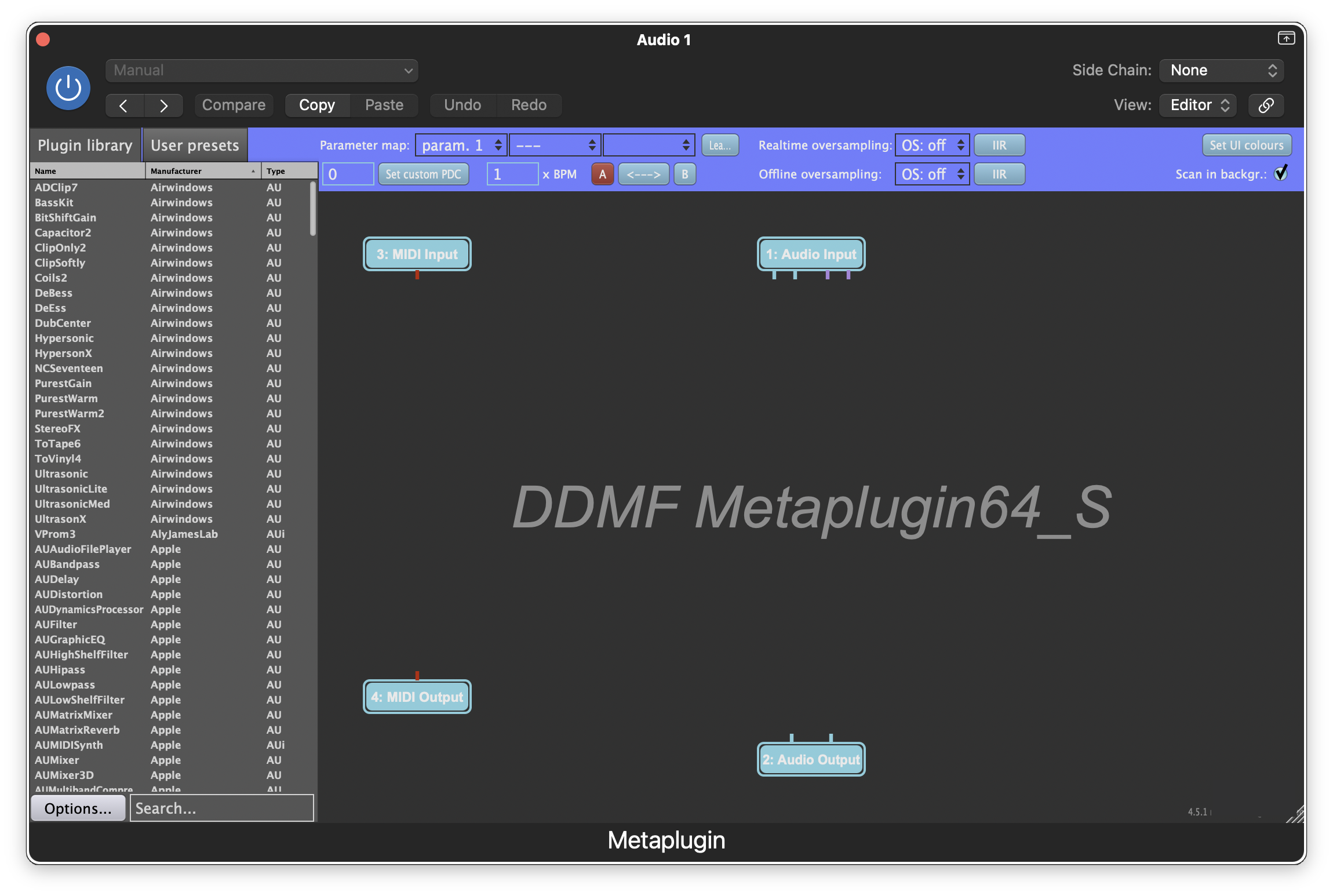Sort list by Type column header
This screenshot has height=896, width=1333.
click(289, 171)
